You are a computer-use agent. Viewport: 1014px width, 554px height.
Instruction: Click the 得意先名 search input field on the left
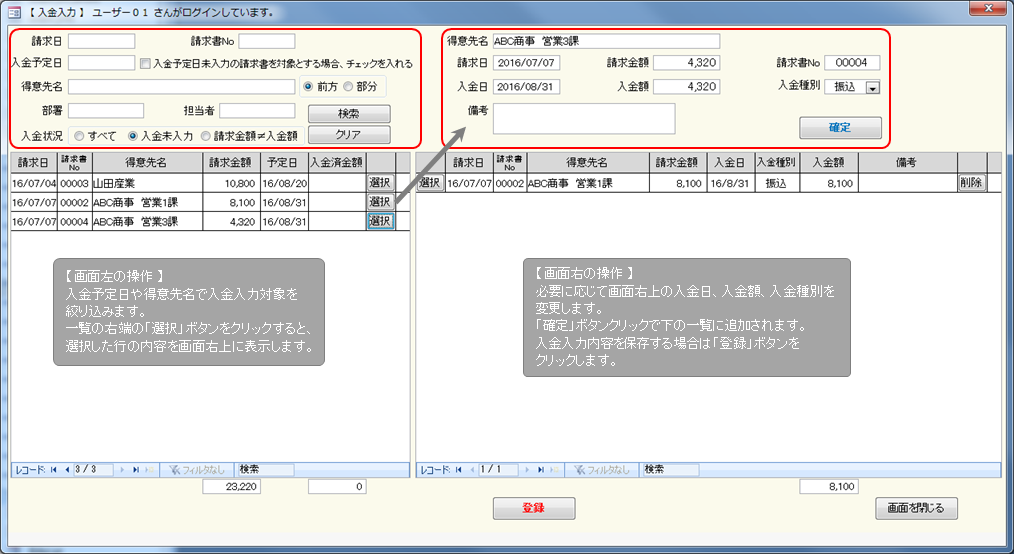pyautogui.click(x=181, y=87)
